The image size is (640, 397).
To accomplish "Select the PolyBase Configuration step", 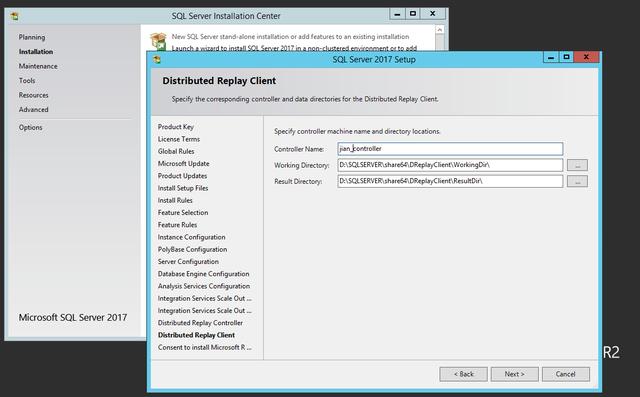I will point(193,249).
